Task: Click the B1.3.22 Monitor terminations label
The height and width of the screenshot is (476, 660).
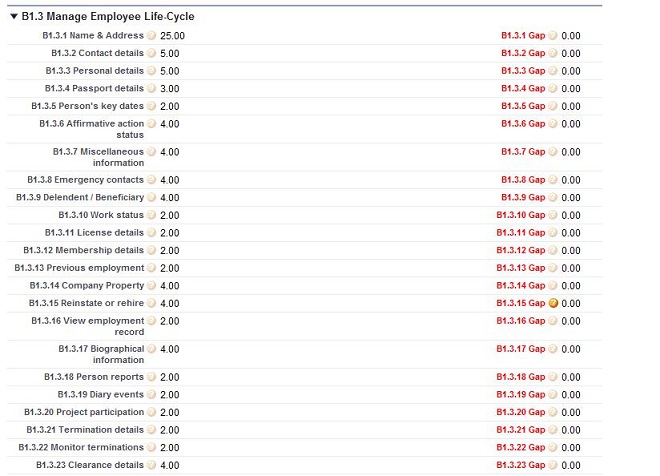Action: pos(81,447)
